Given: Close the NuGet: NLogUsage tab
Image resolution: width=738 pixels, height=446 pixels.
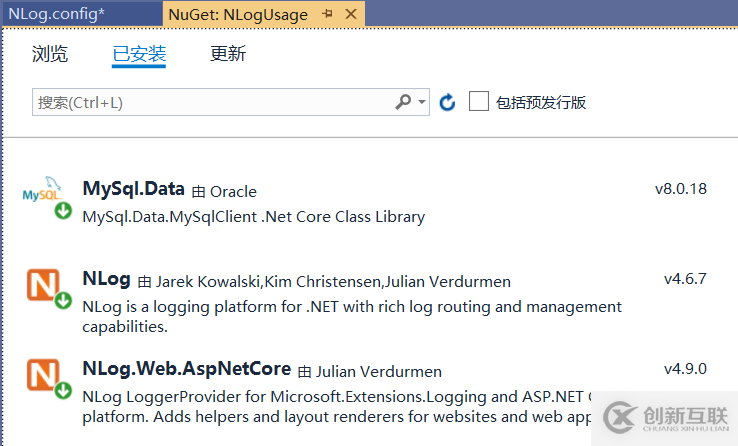Looking at the screenshot, I should tap(351, 14).
